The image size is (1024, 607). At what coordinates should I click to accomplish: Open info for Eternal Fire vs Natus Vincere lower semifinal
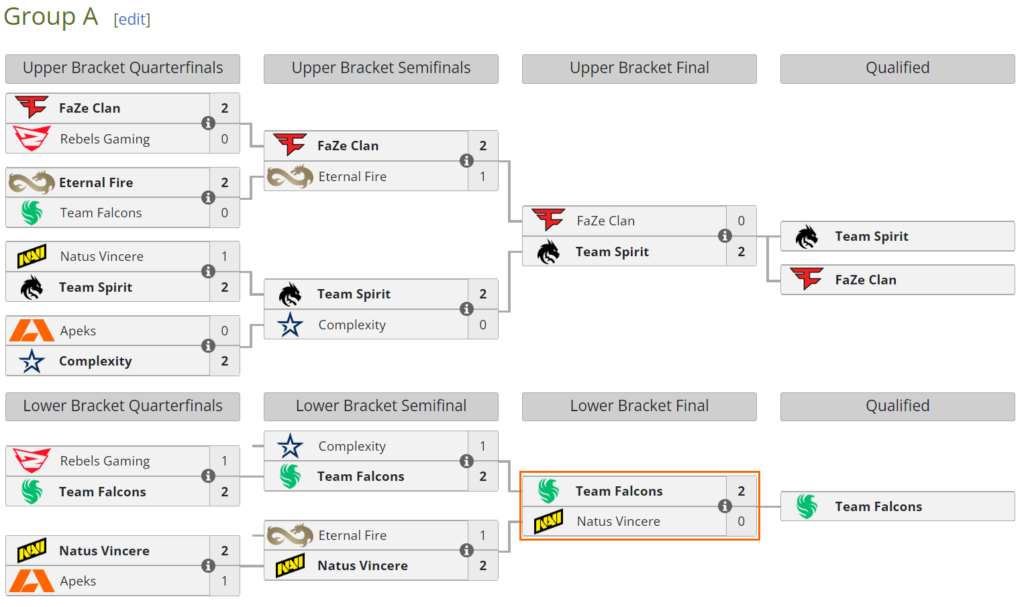(x=466, y=550)
